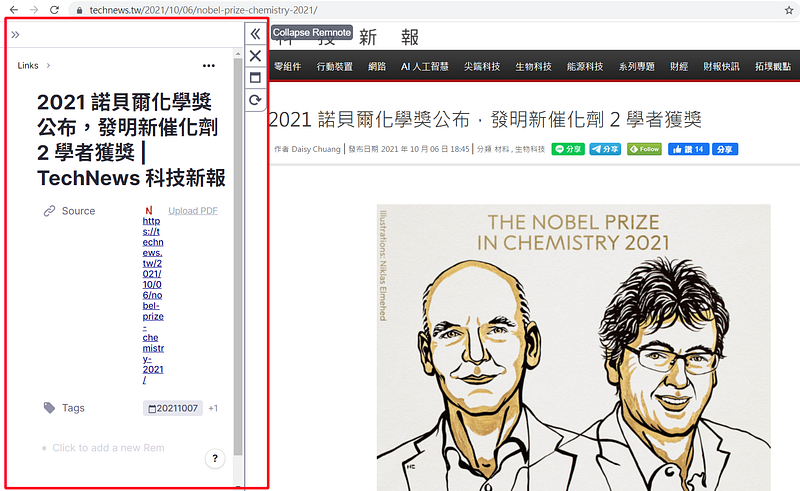Click the Nobel Prize in Chemistry 2021 illustration
This screenshot has width=800, height=491.
pos(573,347)
